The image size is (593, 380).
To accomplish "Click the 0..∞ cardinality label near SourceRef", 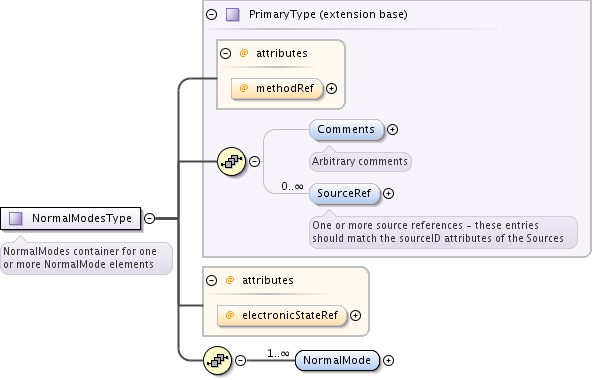I will (x=292, y=186).
